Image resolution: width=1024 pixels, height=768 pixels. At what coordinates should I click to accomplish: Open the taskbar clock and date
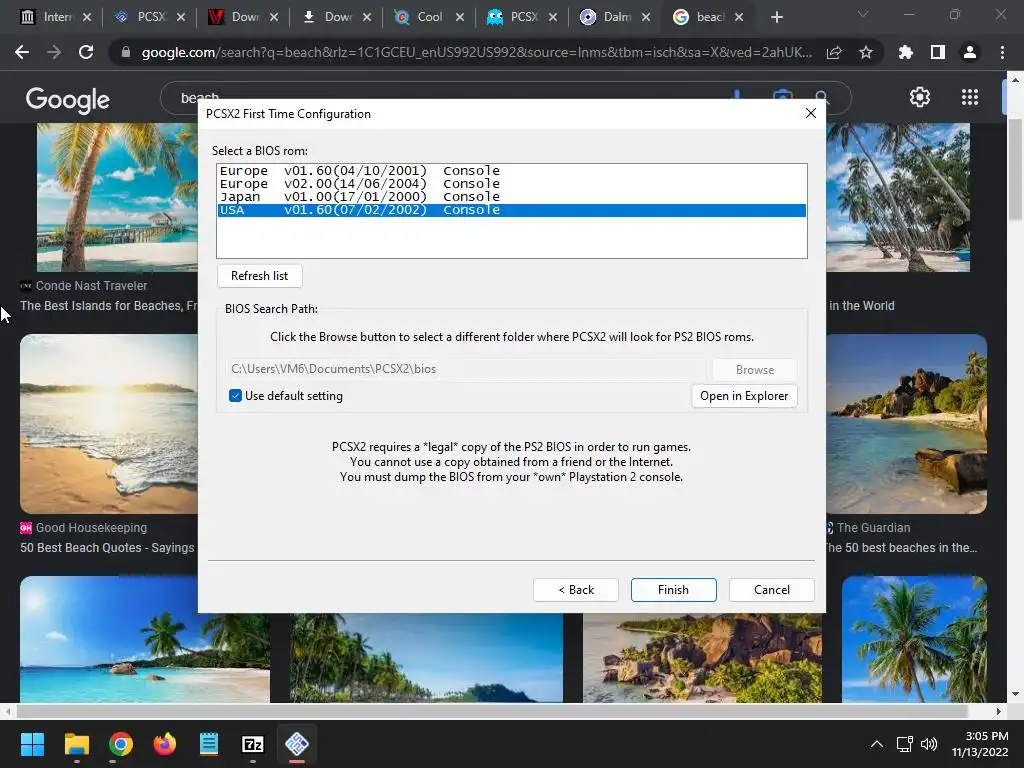(980, 744)
